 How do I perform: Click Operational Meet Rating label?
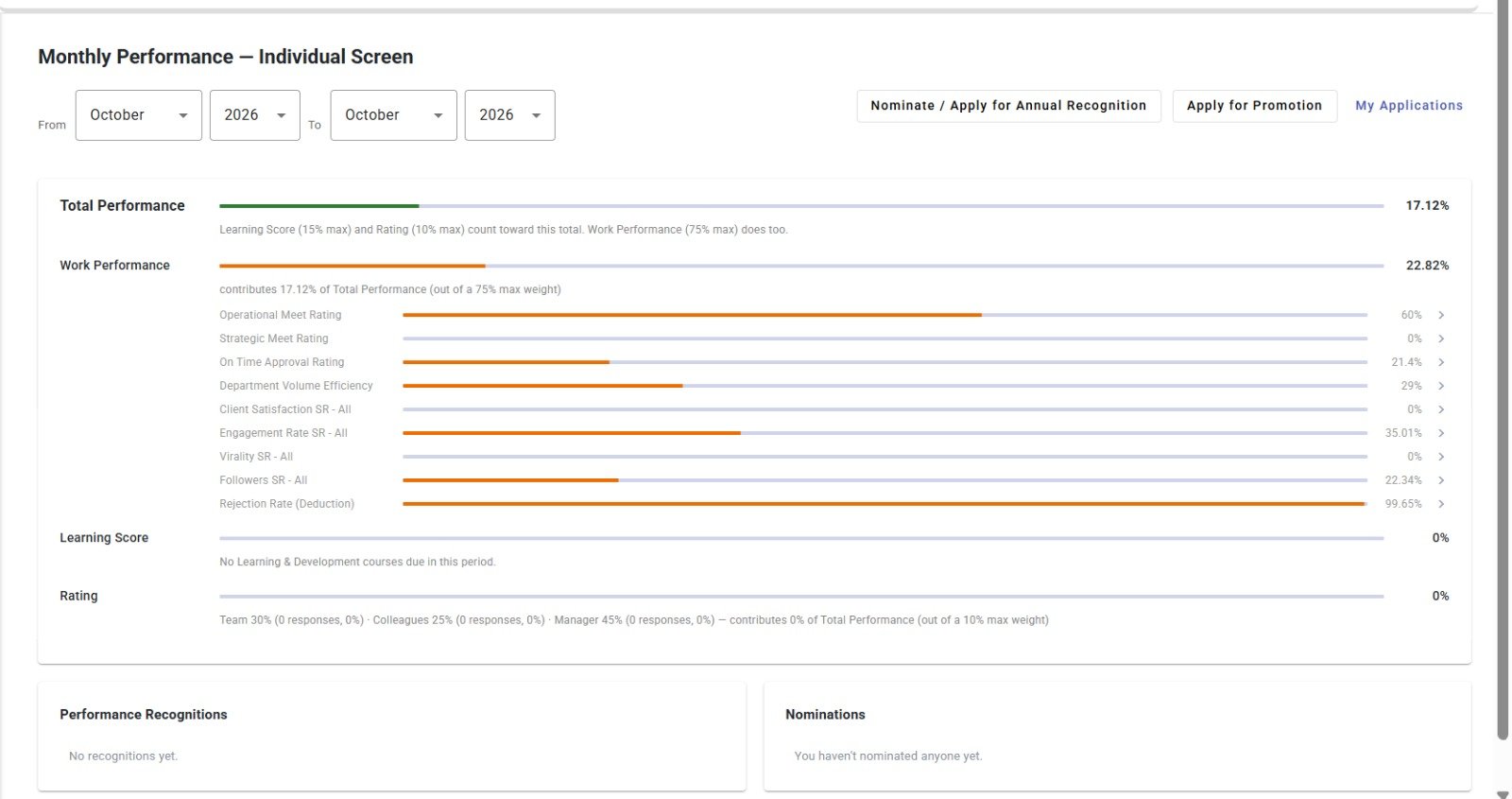tap(281, 315)
